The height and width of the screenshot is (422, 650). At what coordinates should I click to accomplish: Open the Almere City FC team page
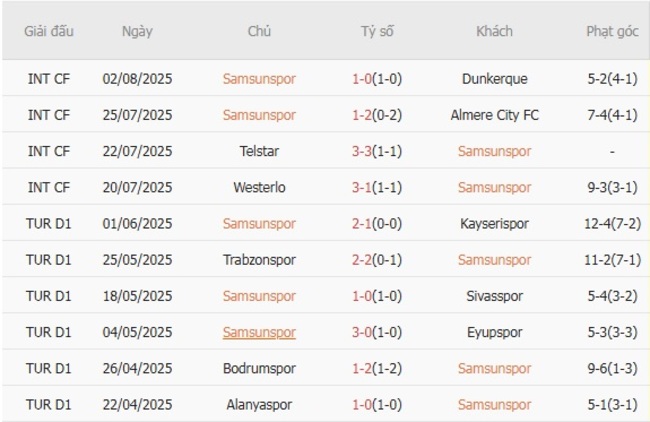click(x=494, y=115)
